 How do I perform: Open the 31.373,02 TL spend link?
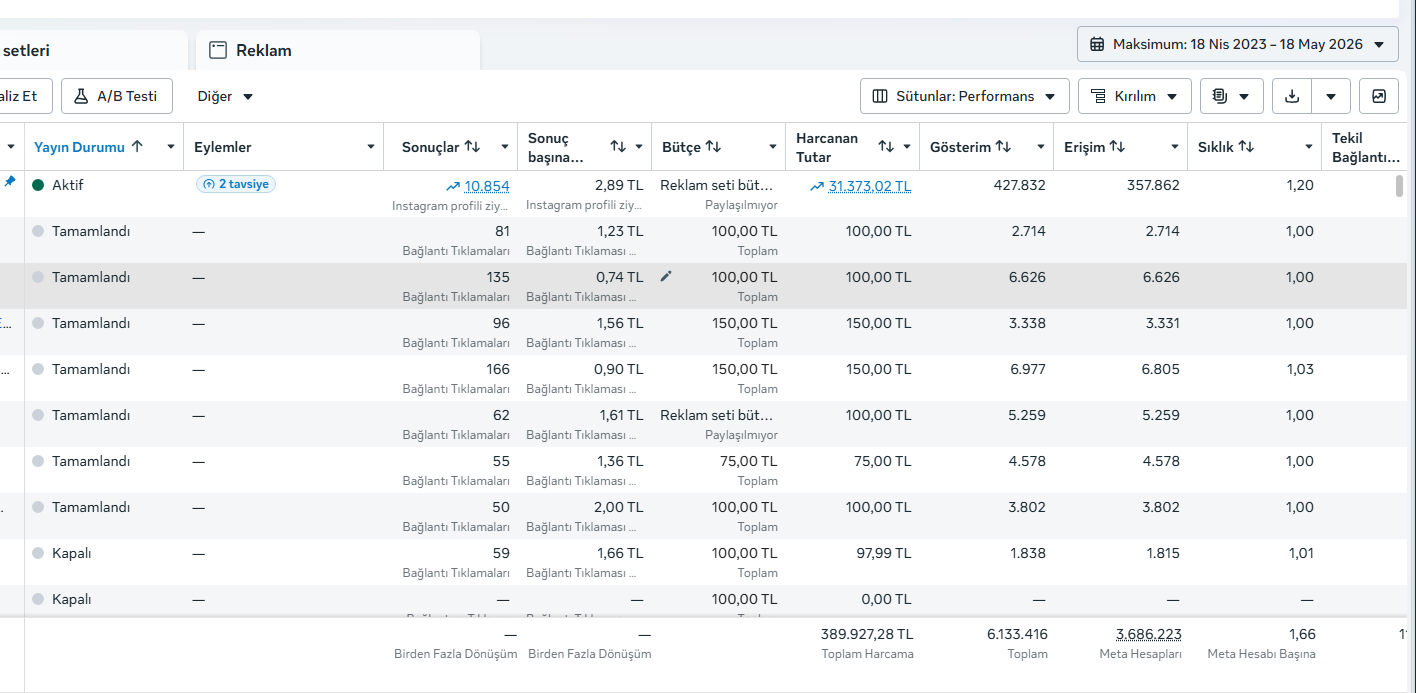click(x=869, y=186)
